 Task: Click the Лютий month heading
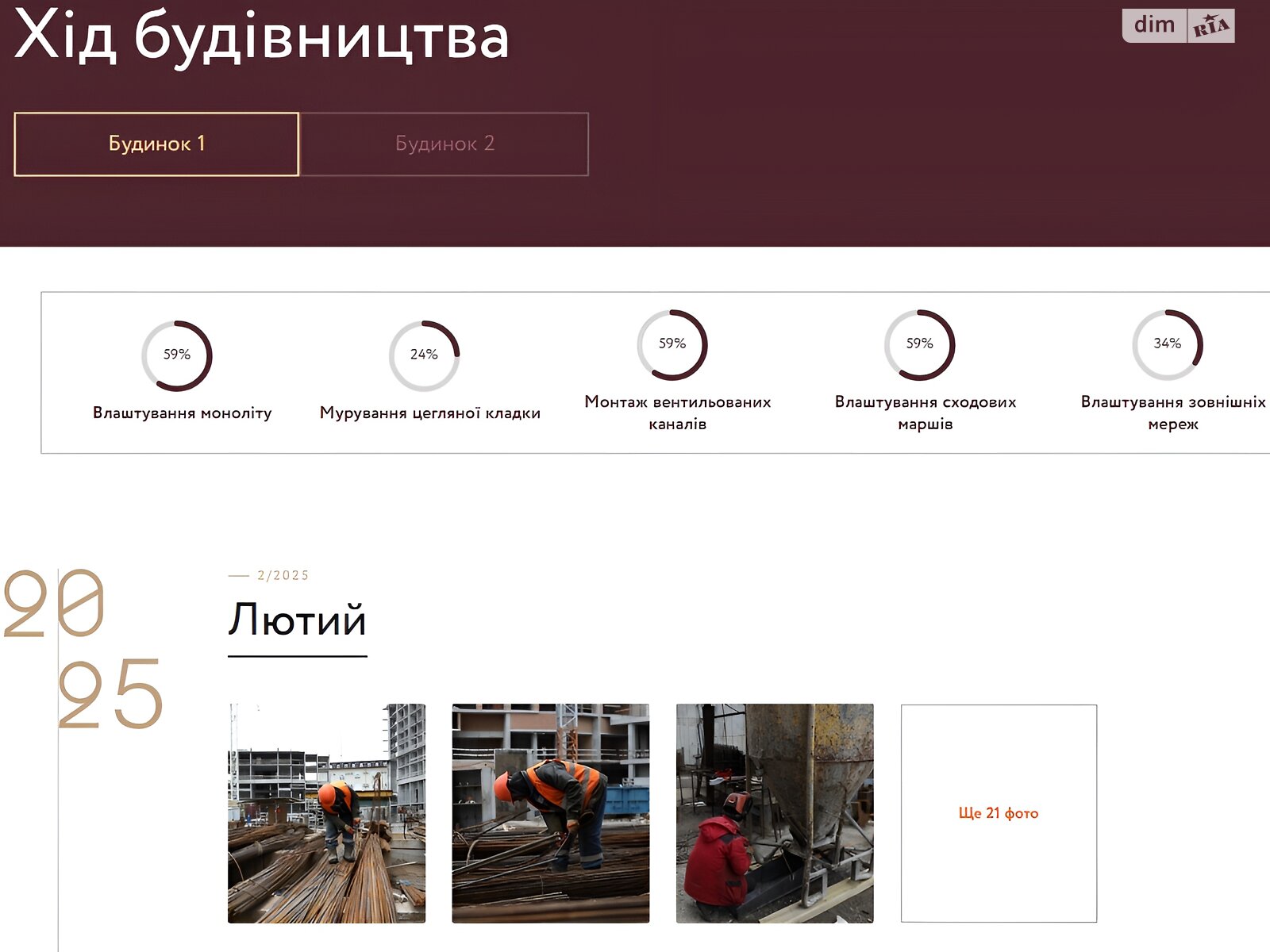(x=297, y=620)
